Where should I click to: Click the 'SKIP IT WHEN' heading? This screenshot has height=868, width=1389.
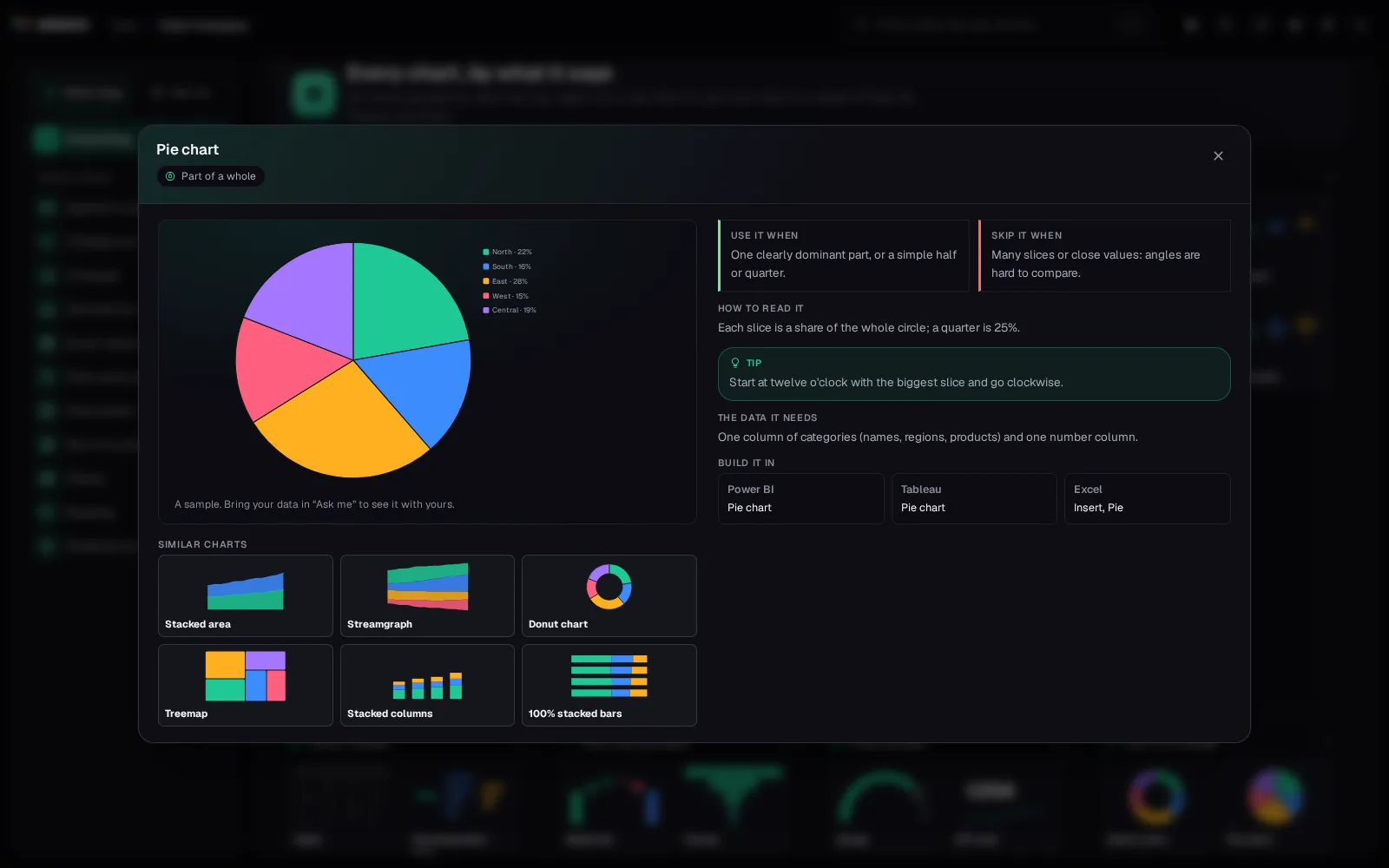point(1026,235)
